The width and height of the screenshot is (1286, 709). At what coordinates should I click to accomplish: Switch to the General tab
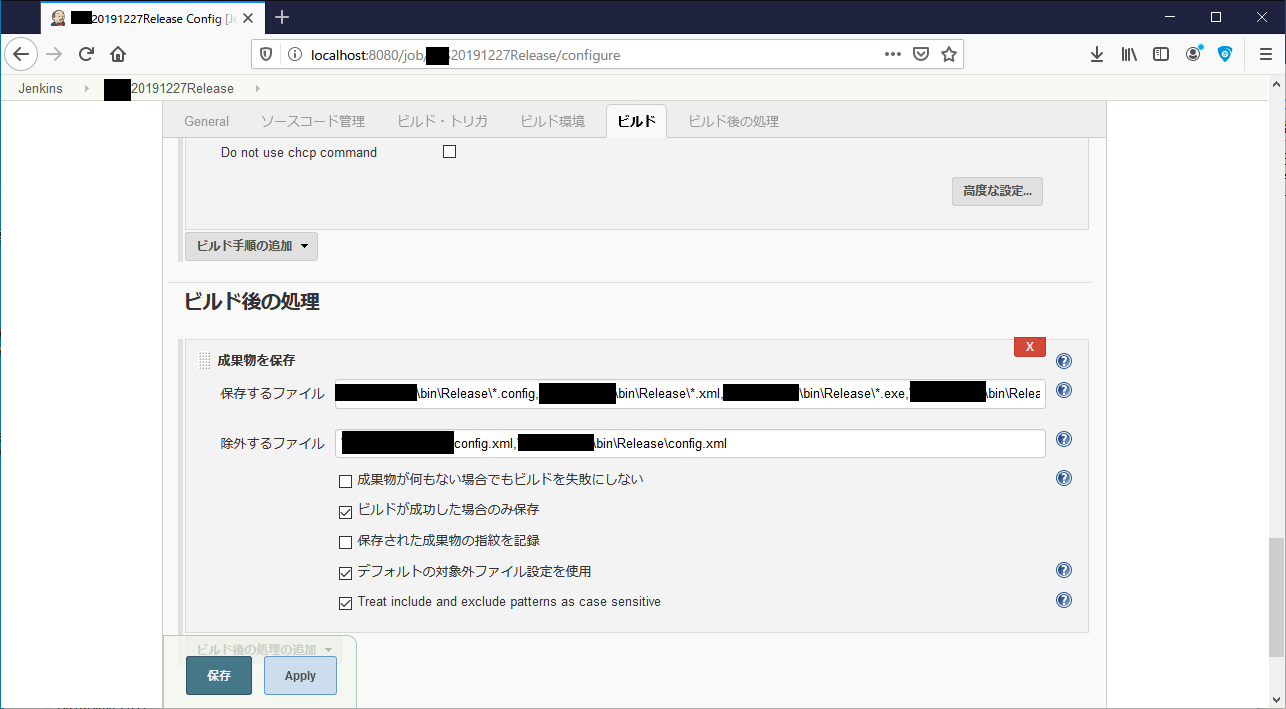[206, 121]
